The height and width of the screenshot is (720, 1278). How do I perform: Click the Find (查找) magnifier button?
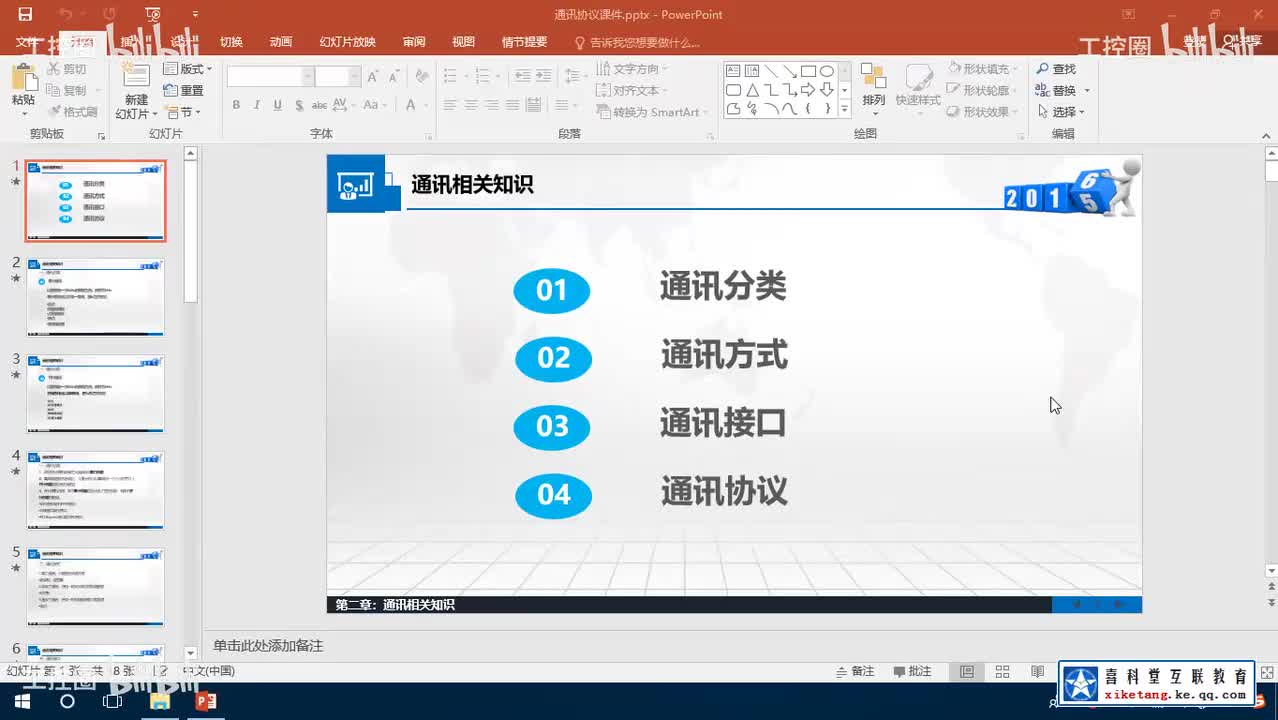1056,69
